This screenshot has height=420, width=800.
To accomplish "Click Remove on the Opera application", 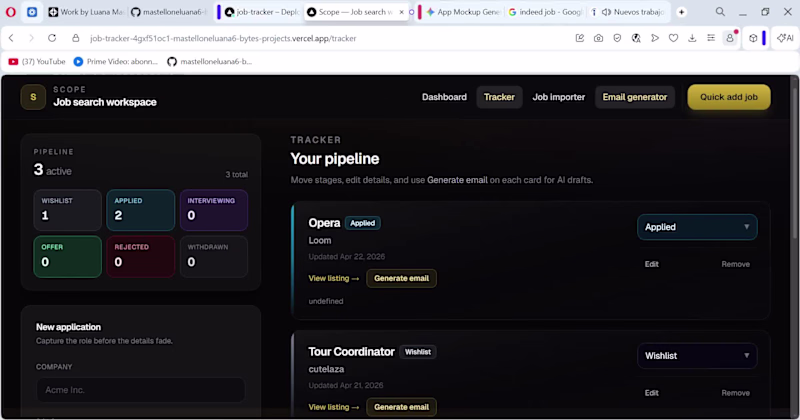I will click(x=735, y=264).
